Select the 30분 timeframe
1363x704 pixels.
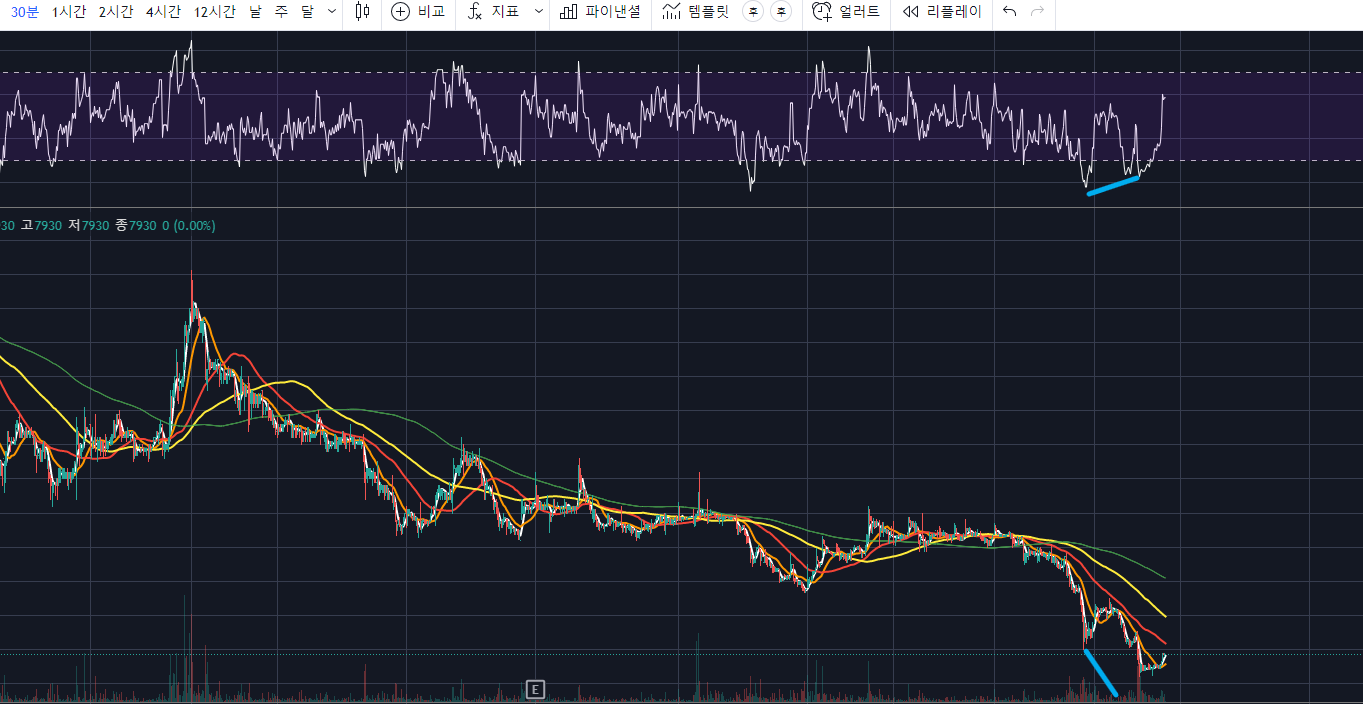[24, 12]
